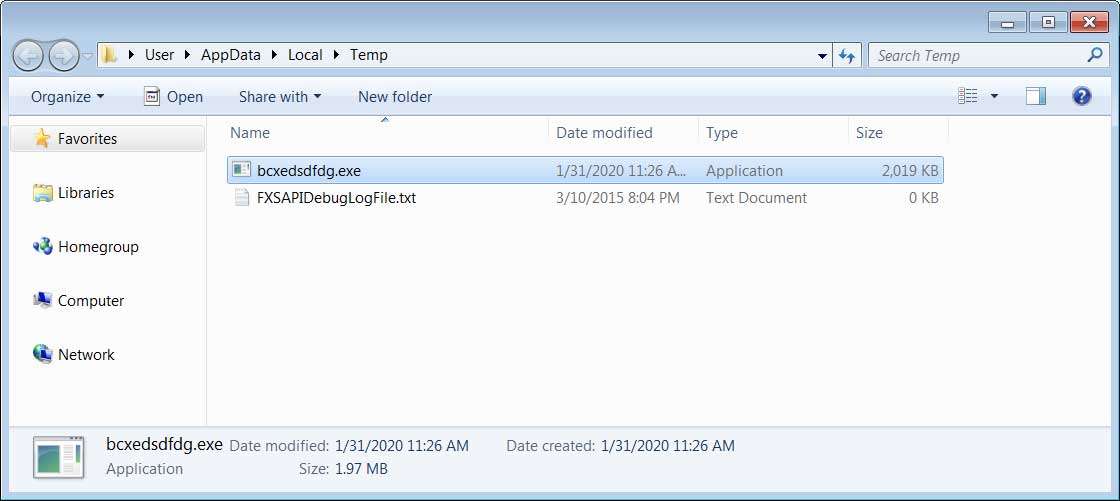Maximize the Explorer window
The height and width of the screenshot is (501, 1120).
(x=1047, y=22)
